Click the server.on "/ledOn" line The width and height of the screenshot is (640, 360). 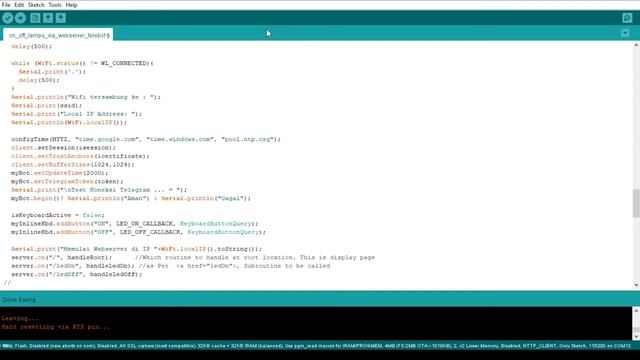point(171,266)
